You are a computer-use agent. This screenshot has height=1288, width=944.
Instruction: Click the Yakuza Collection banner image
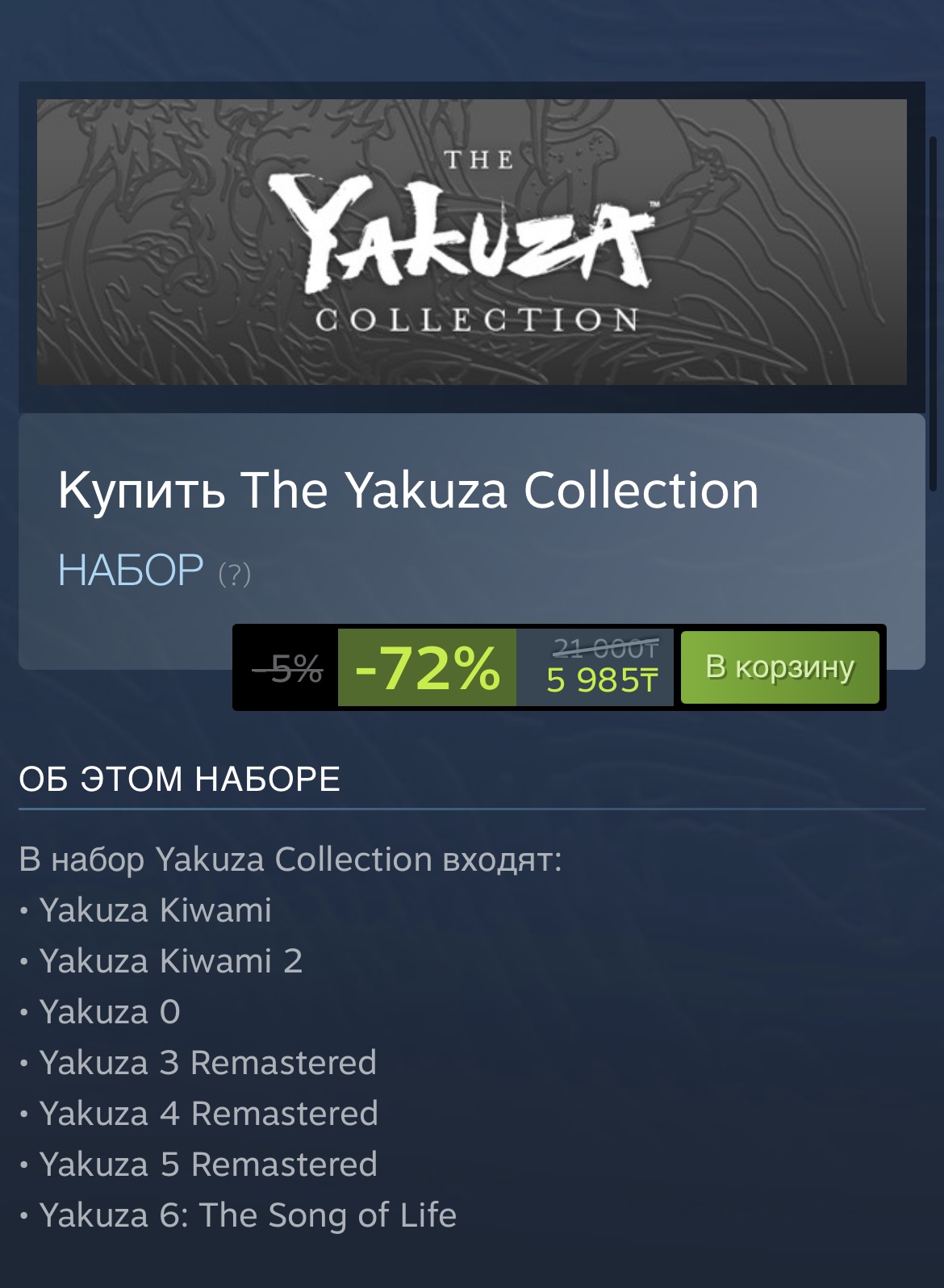[x=472, y=241]
